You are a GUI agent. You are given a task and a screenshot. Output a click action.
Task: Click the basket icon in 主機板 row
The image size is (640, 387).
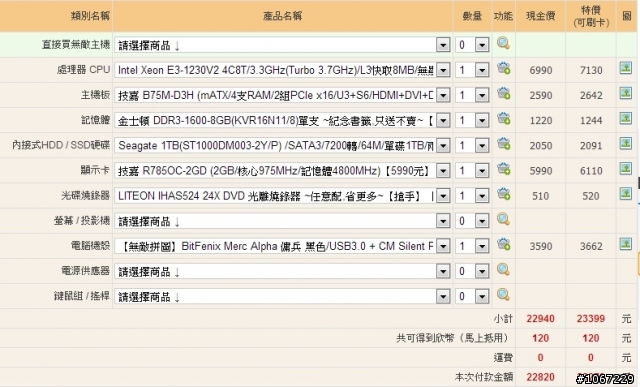pyautogui.click(x=503, y=93)
